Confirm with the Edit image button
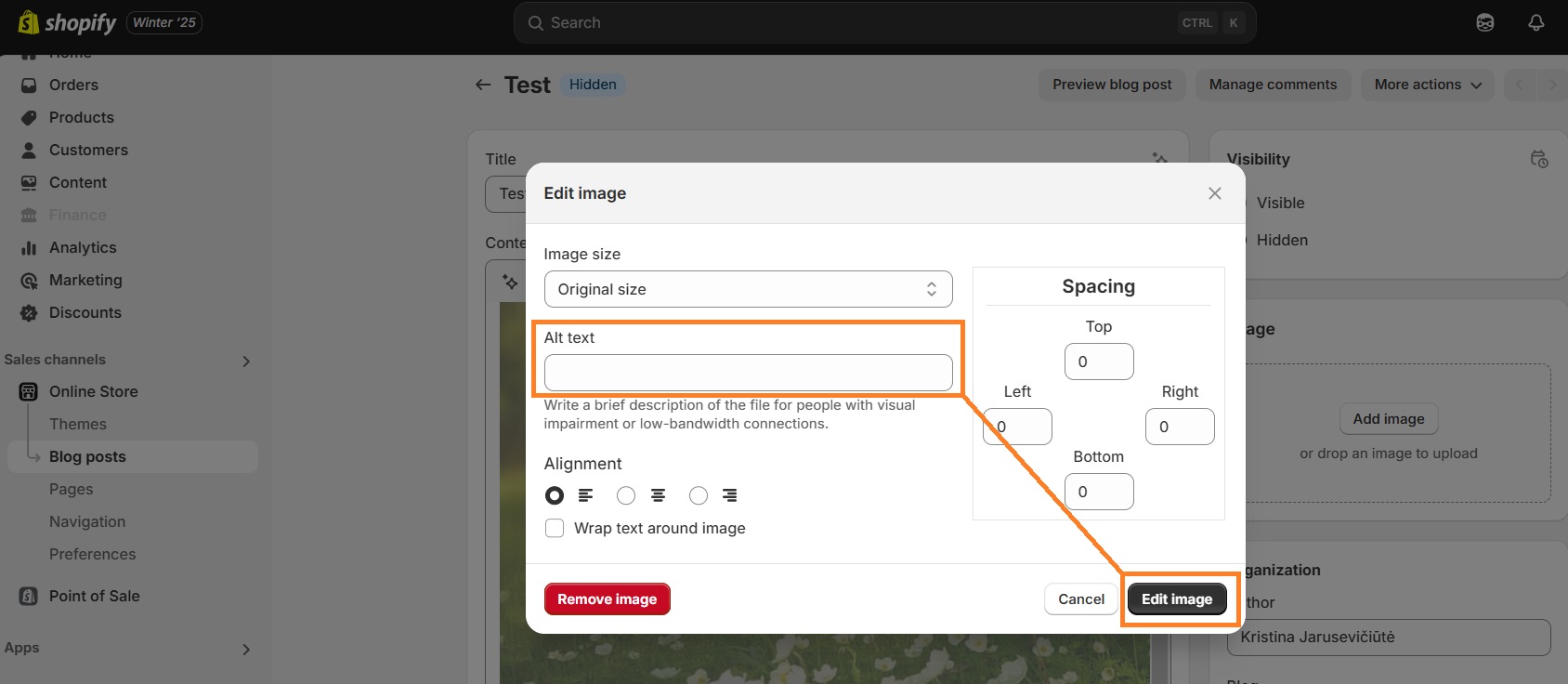 tap(1177, 599)
